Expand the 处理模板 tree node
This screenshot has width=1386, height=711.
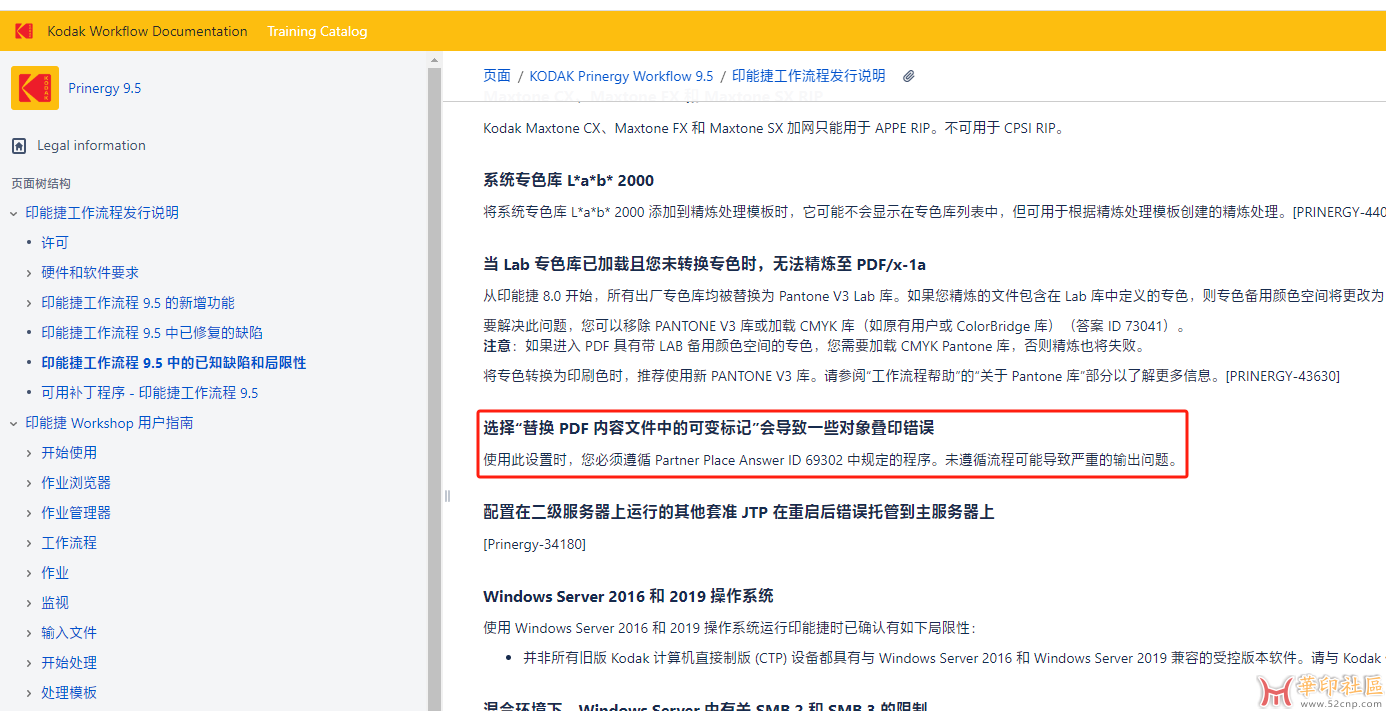(x=29, y=693)
